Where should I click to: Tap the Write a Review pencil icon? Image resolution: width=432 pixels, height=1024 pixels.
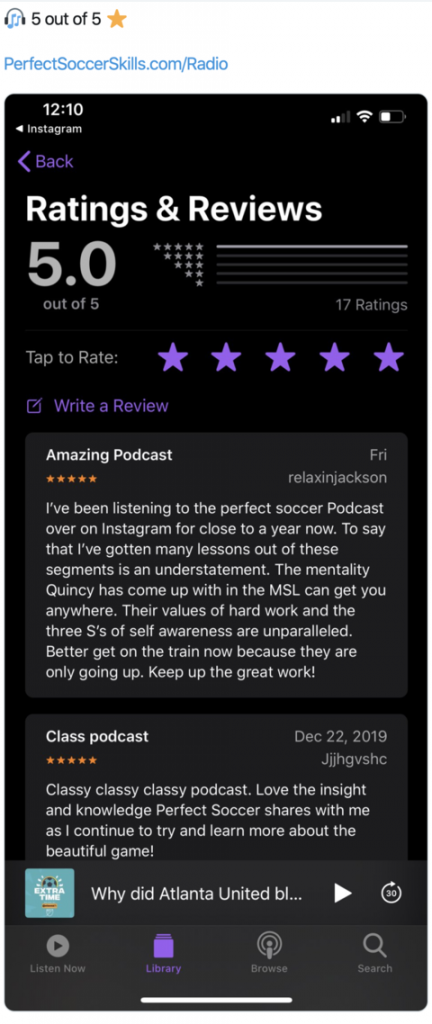[x=34, y=406]
